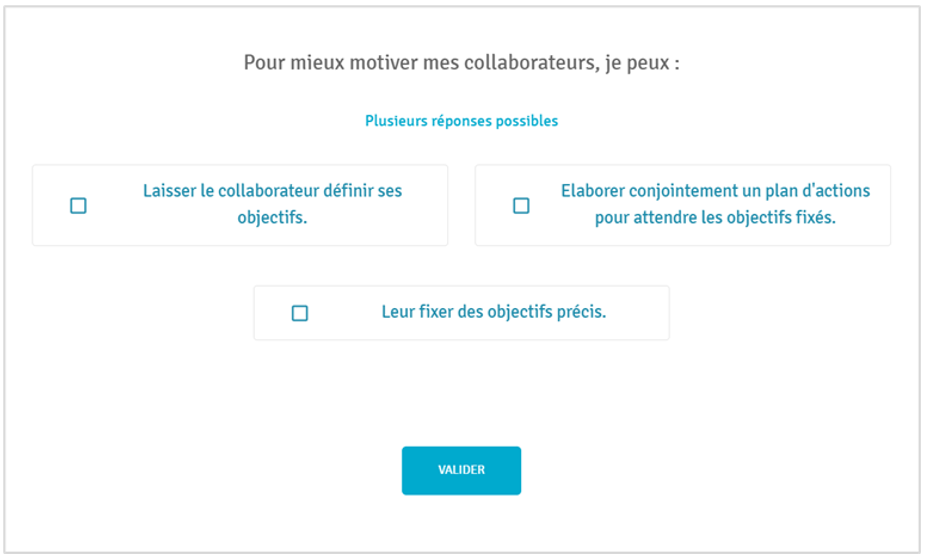
Task: Click "plan d'actions" in the second answer
Action: [x=820, y=191]
